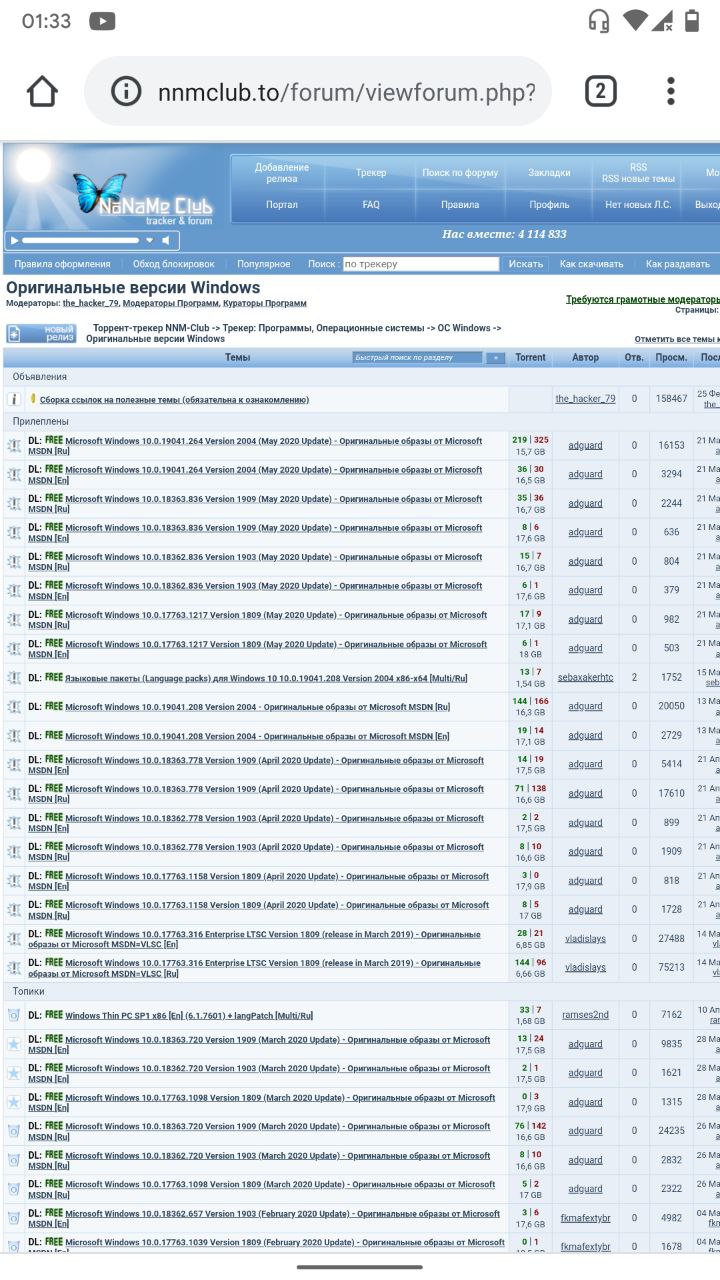Open Как раздавать link
720x1280 pixels.
coord(678,264)
